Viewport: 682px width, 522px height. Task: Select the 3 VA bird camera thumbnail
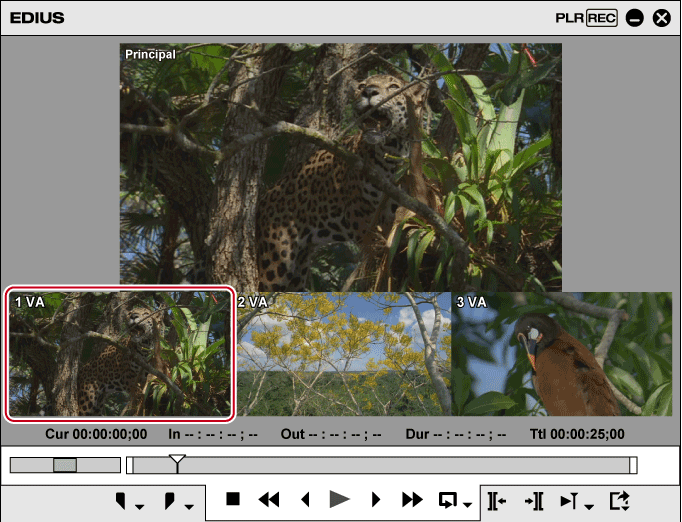pos(561,355)
